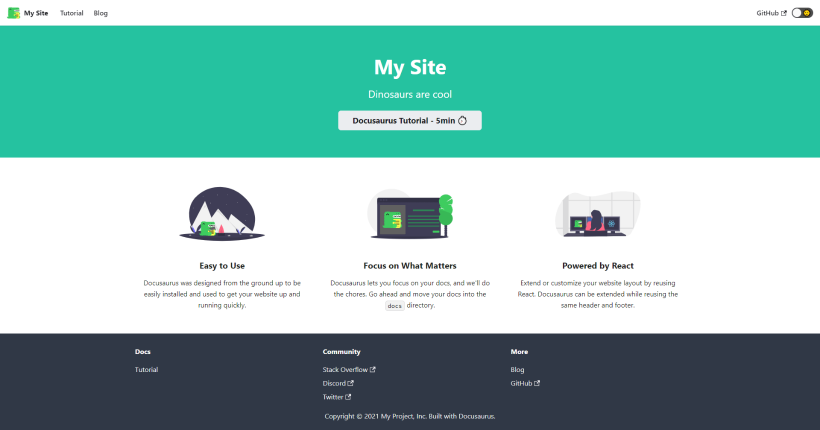Click the external link icon beside navbar GitHub
This screenshot has height=430, width=820.
tap(784, 13)
